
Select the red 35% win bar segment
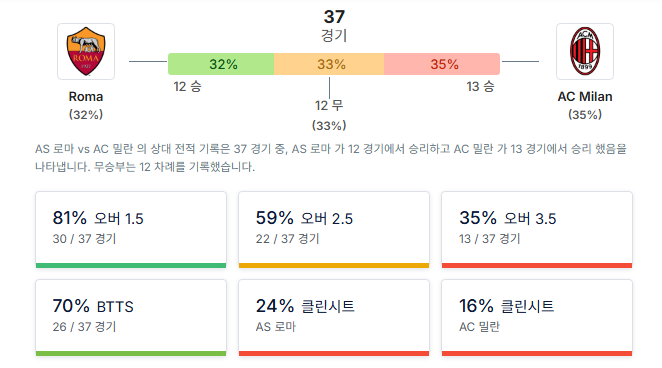tap(442, 64)
